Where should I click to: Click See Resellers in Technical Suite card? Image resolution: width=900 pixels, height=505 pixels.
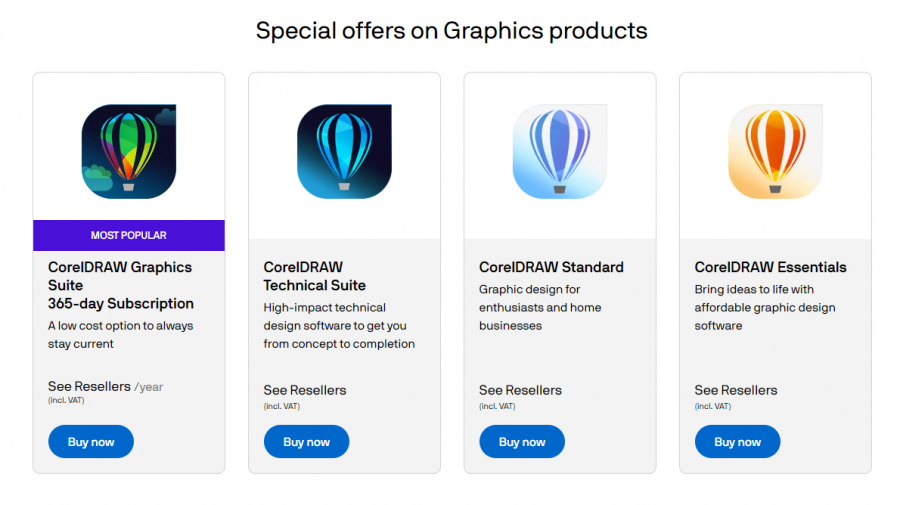click(x=305, y=390)
